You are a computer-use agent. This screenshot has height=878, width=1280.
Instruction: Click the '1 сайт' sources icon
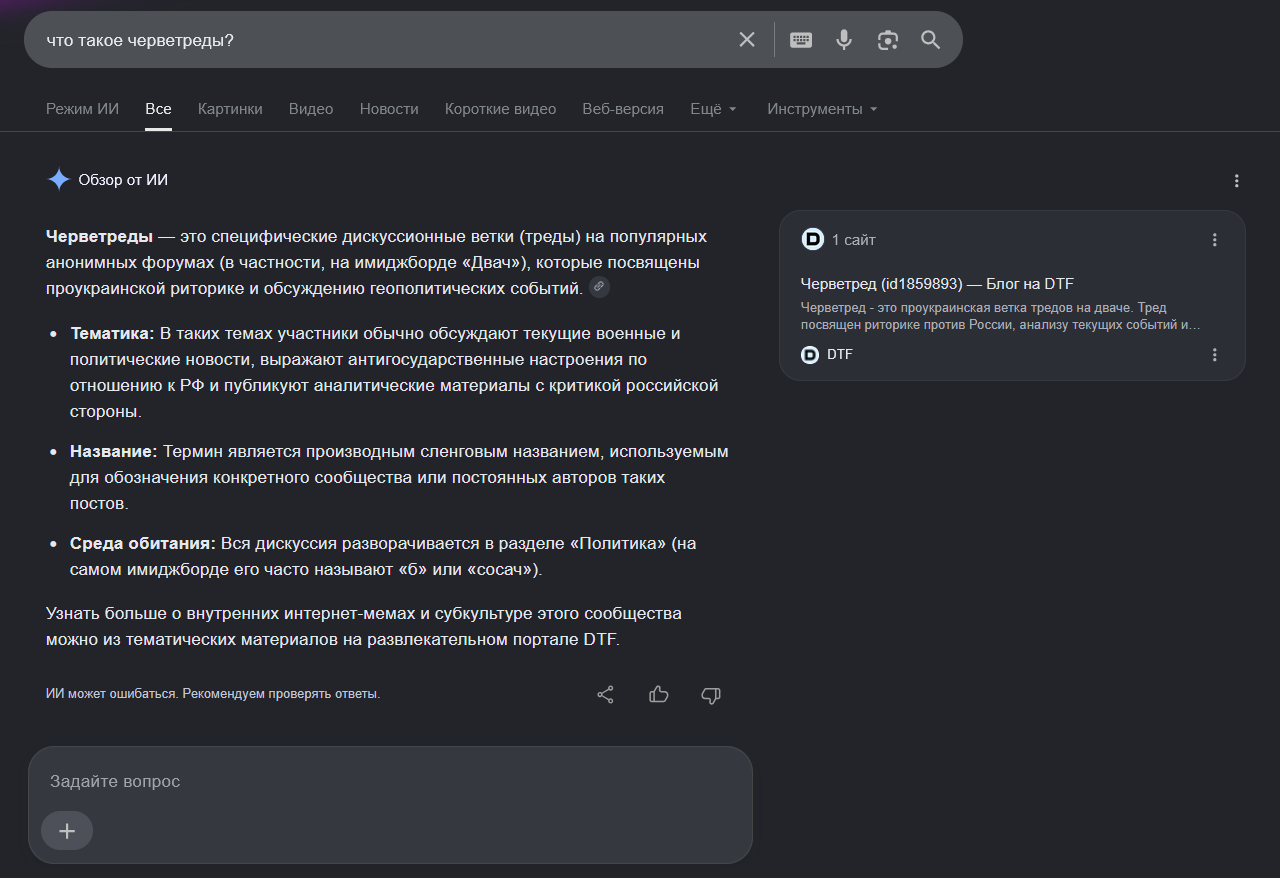812,240
